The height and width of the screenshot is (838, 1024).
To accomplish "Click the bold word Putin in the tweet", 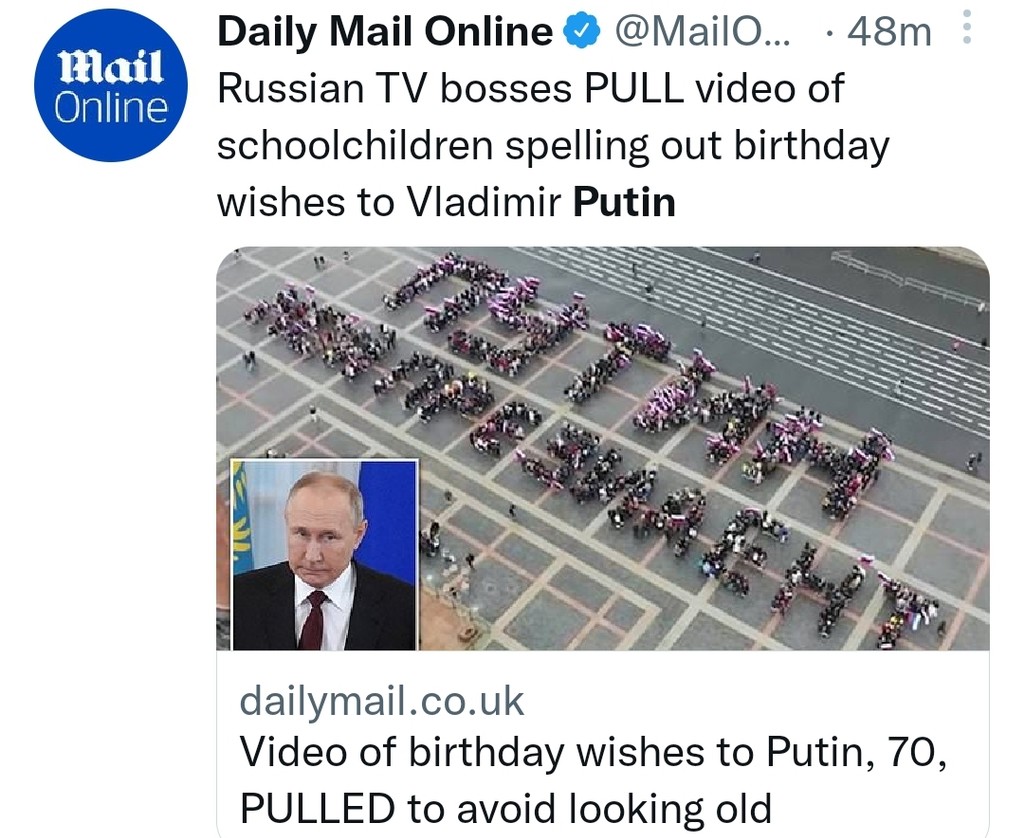I will coord(624,202).
